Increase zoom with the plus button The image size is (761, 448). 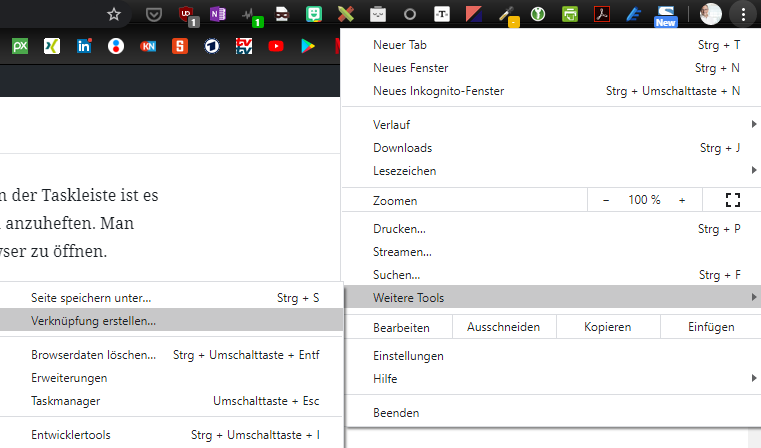point(682,200)
